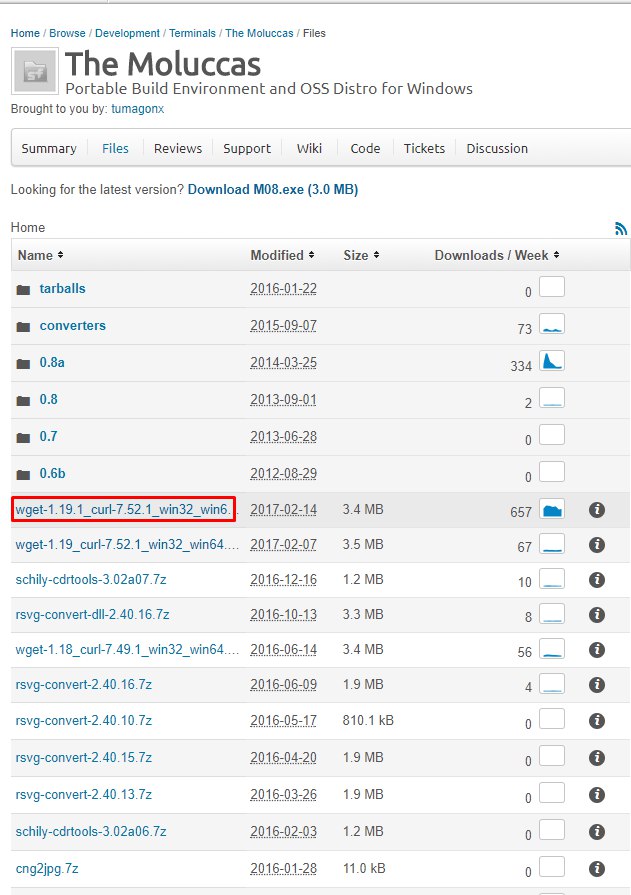Download rsvg-convert-2.40.10.7z
631x895 pixels.
[x=84, y=721]
